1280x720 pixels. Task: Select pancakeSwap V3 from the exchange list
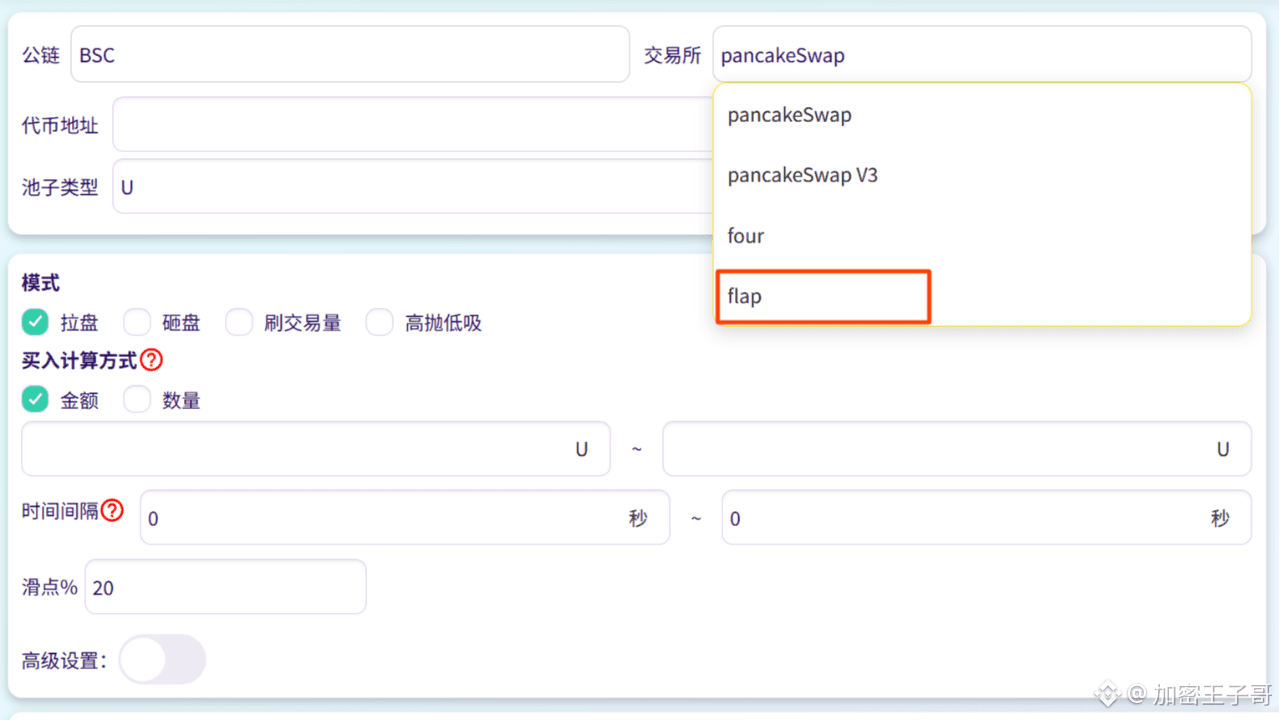click(x=983, y=175)
